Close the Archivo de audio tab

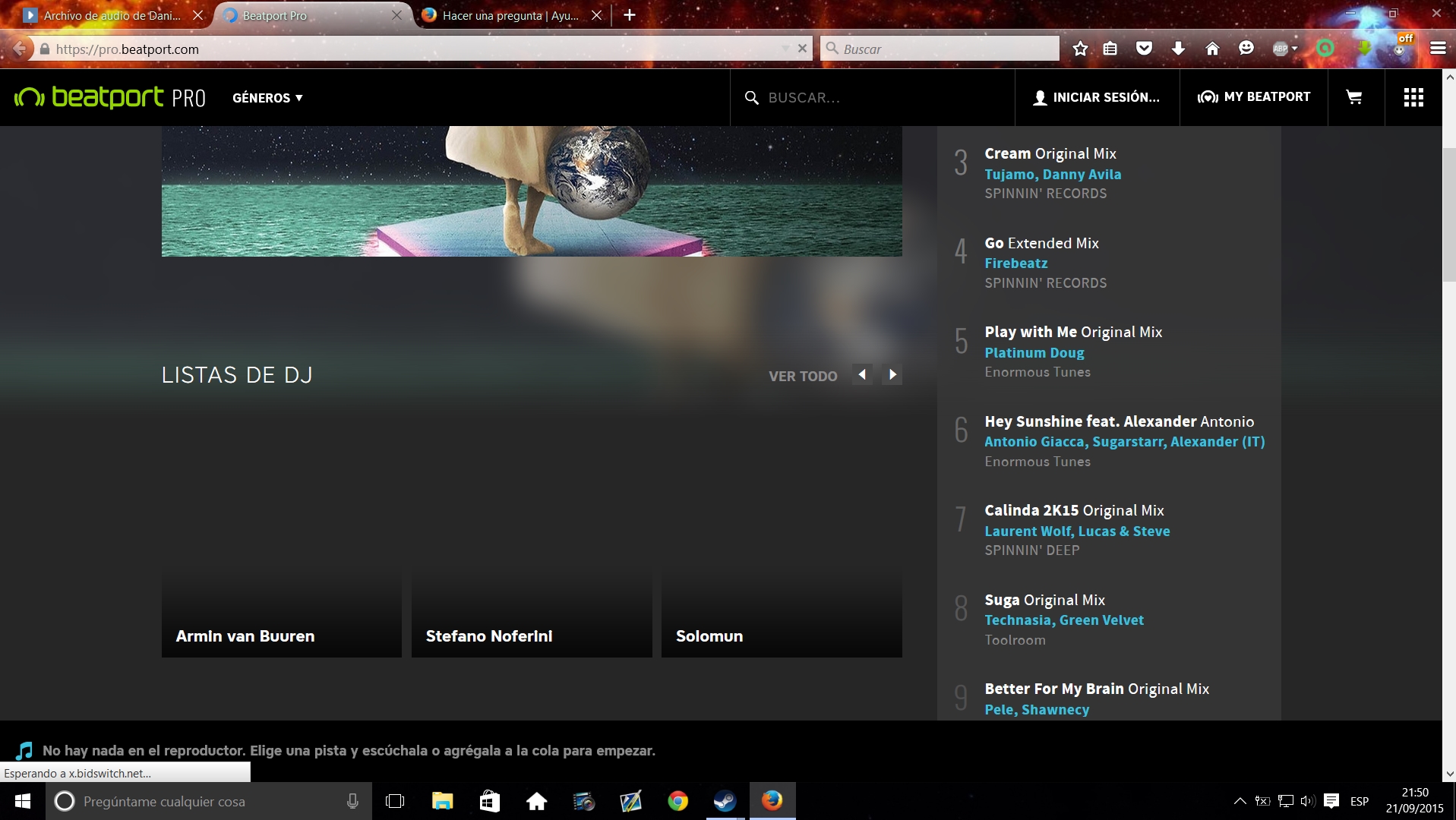[x=198, y=15]
